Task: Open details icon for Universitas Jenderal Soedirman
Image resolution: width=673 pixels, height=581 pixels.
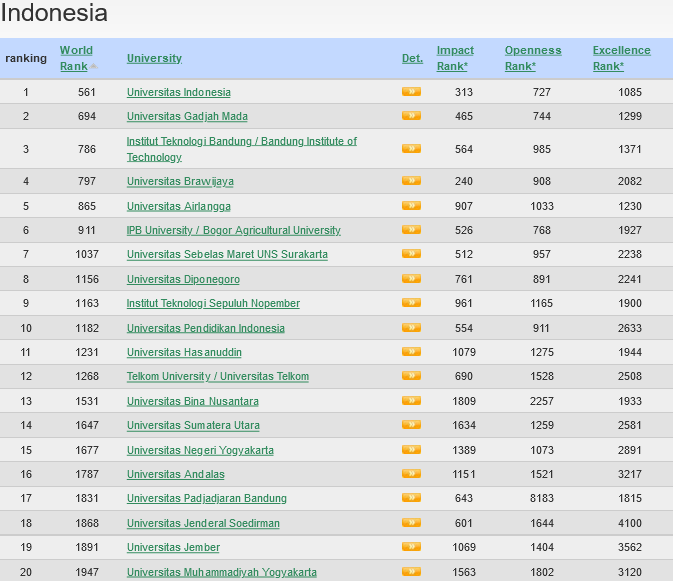Action: (411, 522)
